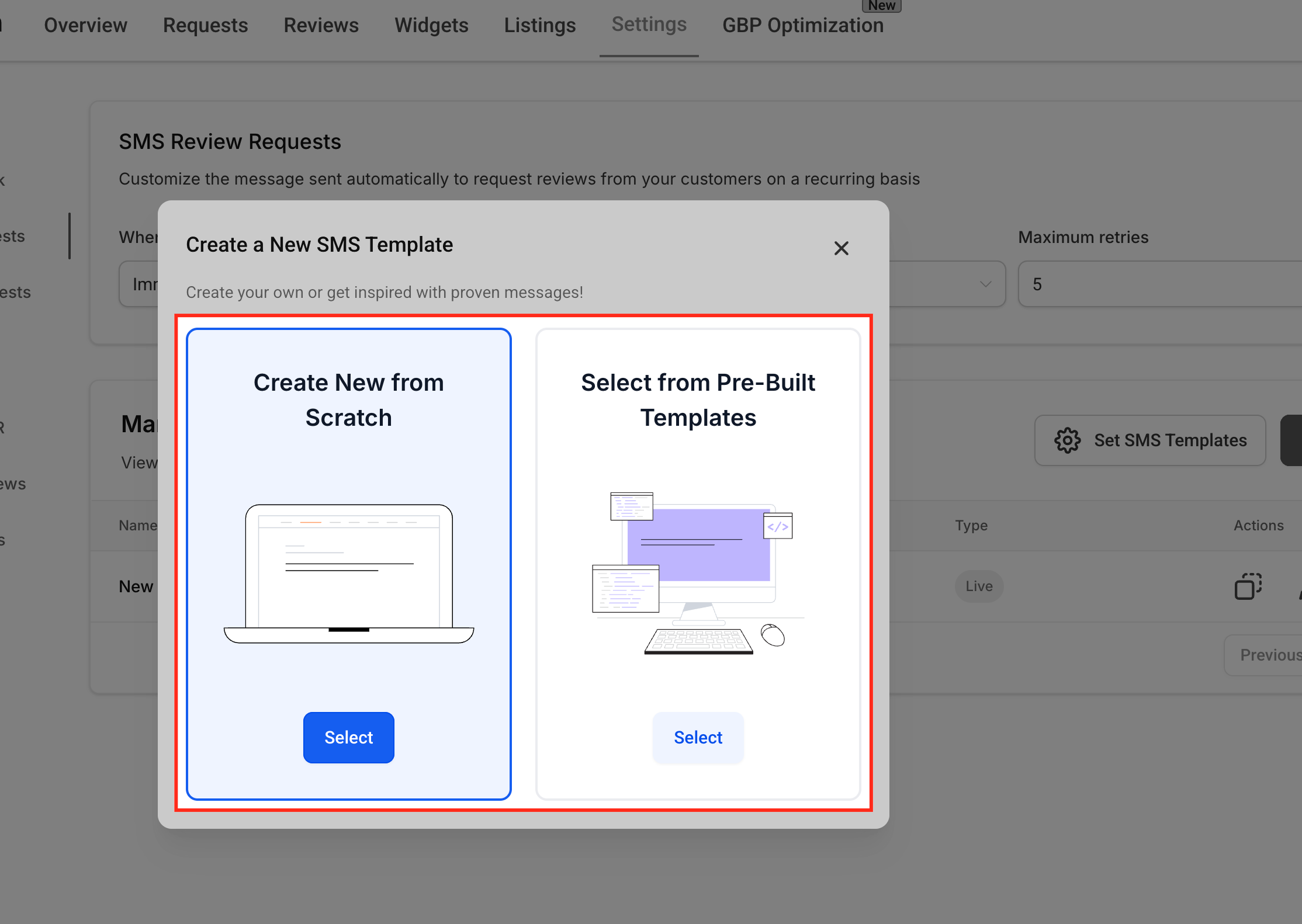Image resolution: width=1302 pixels, height=924 pixels.
Task: Switch to the Widgets tab
Action: (x=431, y=25)
